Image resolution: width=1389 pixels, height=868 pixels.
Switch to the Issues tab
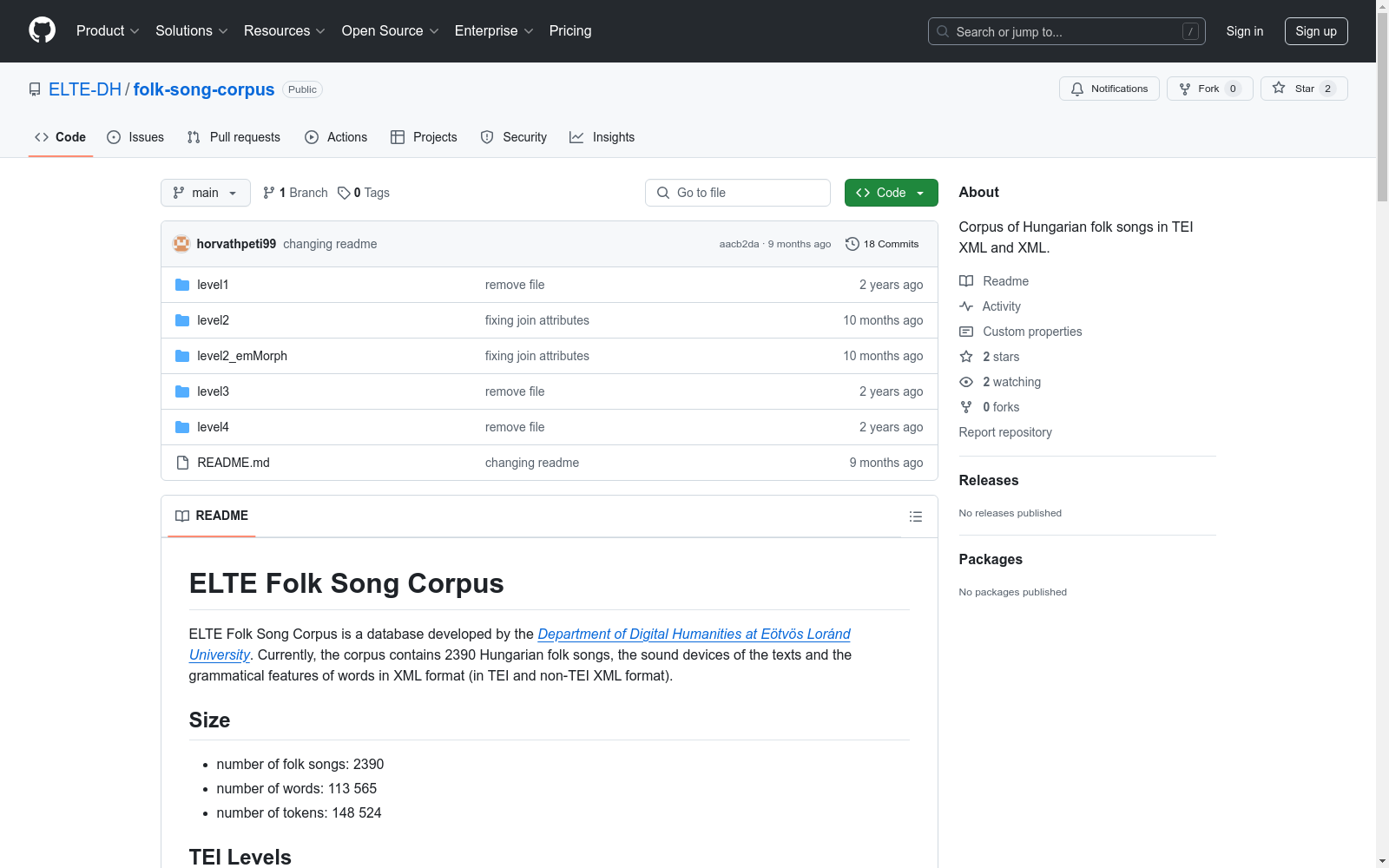tap(135, 137)
